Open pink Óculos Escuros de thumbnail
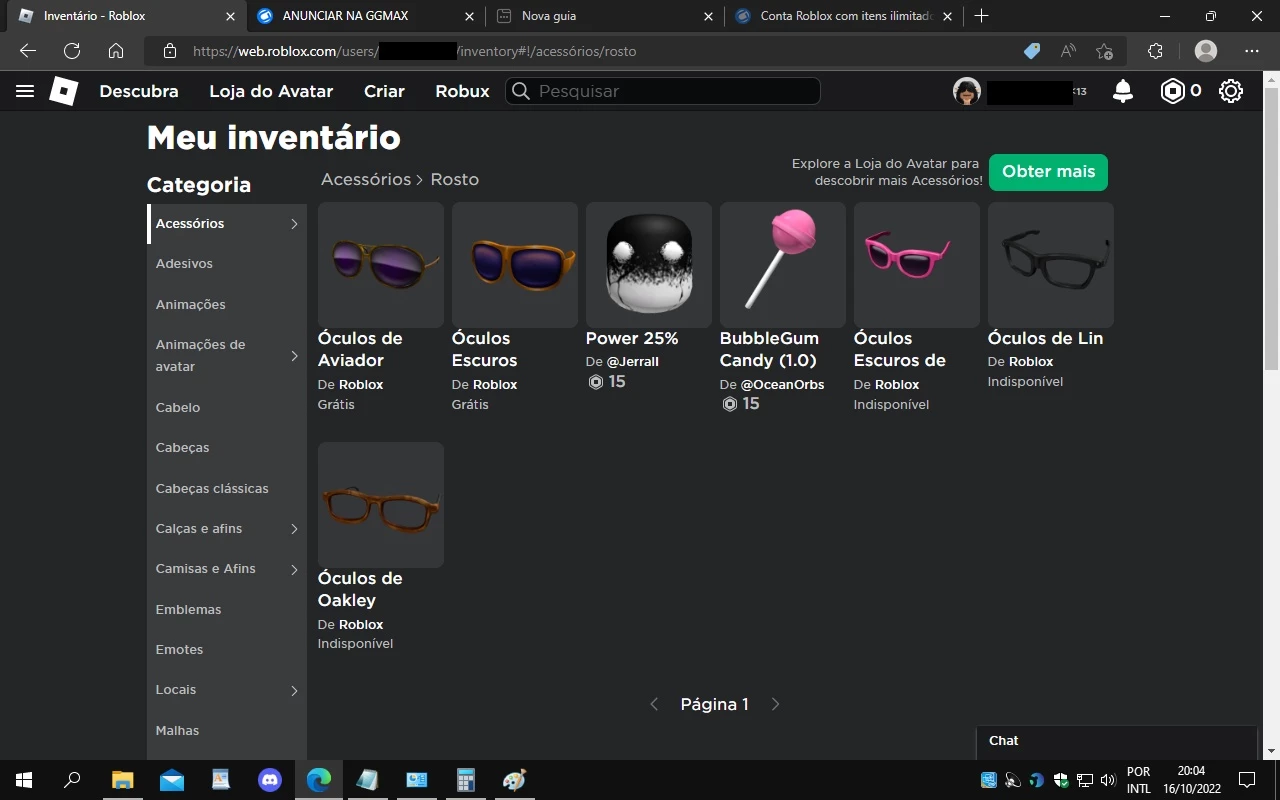Viewport: 1280px width, 800px height. (917, 265)
